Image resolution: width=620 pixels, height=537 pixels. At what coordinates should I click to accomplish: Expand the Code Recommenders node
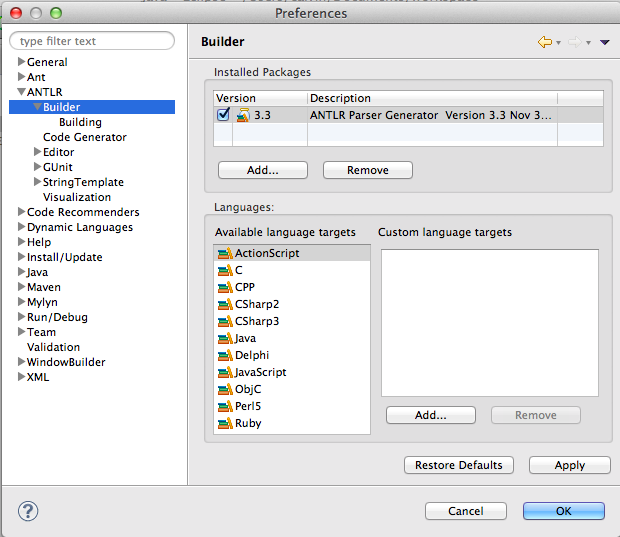pyautogui.click(x=21, y=212)
